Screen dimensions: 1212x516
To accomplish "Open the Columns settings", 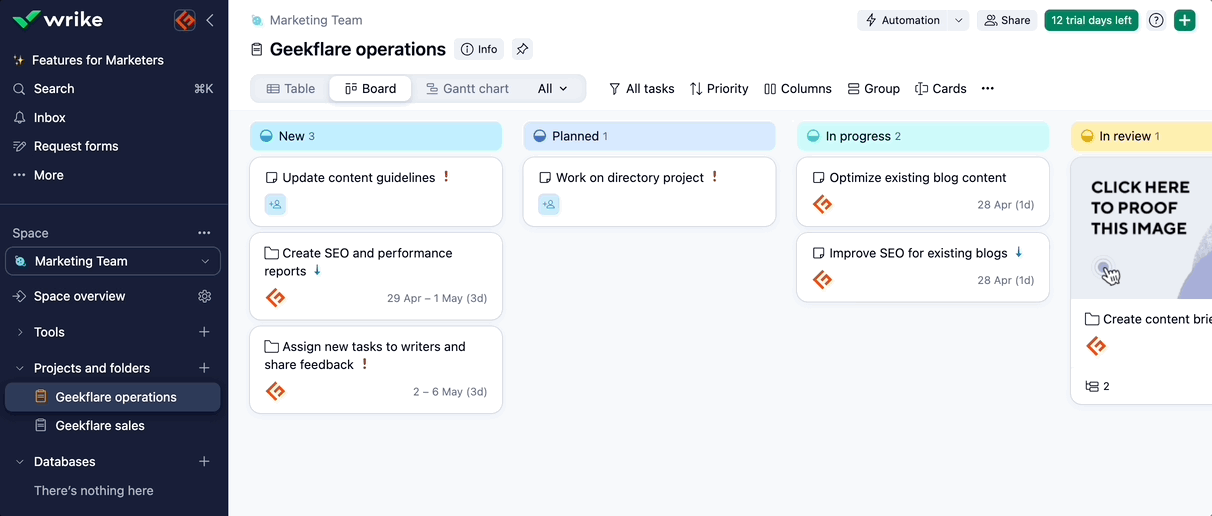I will [797, 89].
